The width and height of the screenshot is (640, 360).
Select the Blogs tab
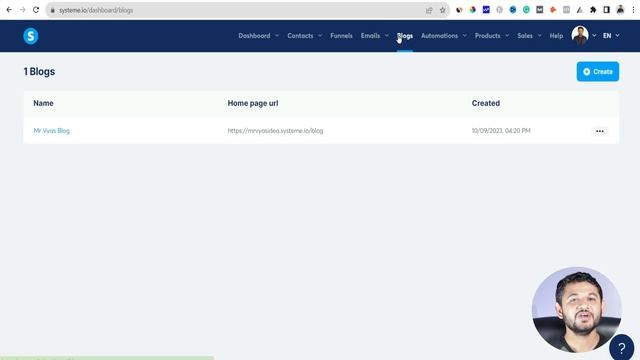[x=405, y=36]
